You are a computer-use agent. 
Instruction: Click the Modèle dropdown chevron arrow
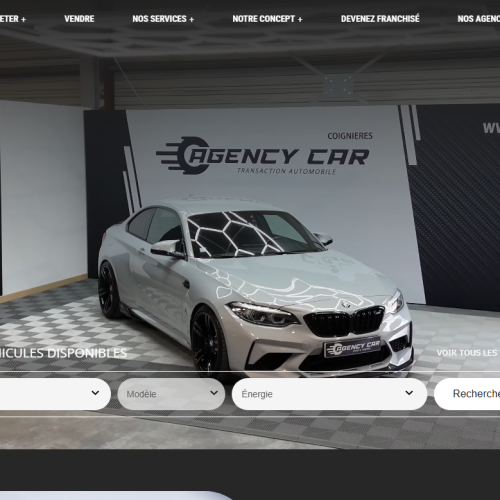(x=214, y=393)
